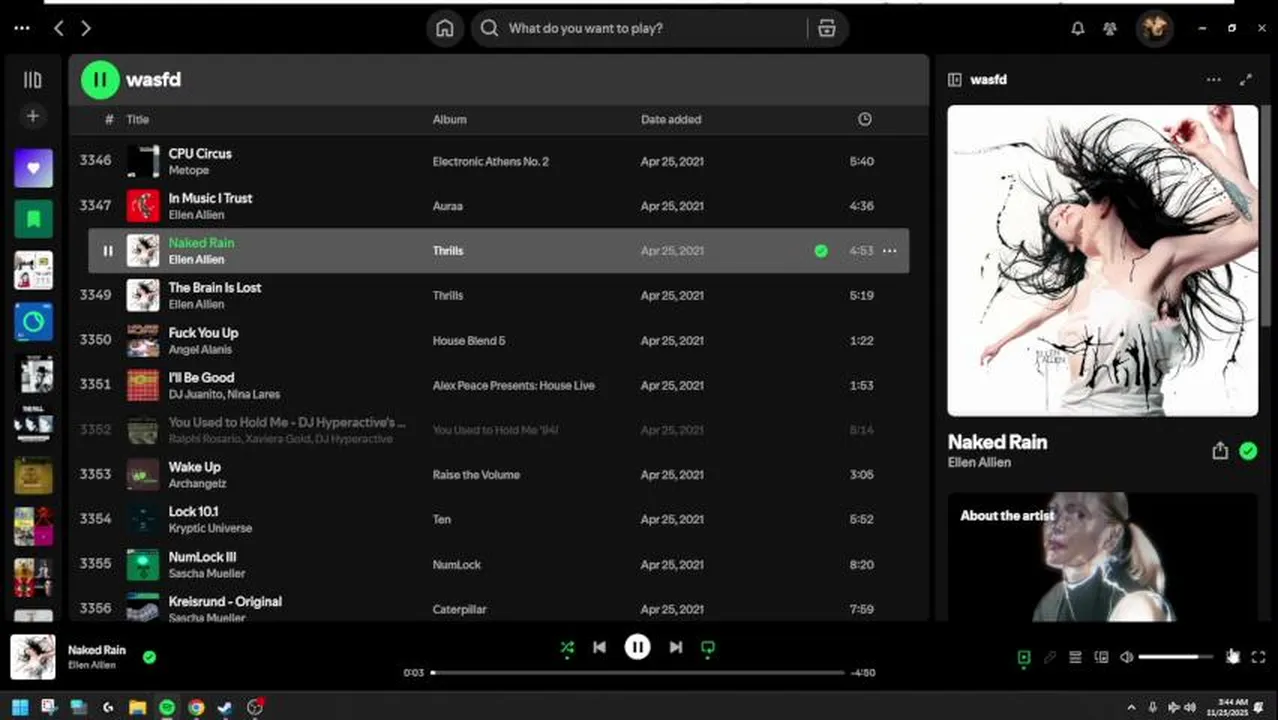This screenshot has height=720, width=1278.
Task: Open the blue circle playlist in sidebar
Action: pyautogui.click(x=33, y=322)
